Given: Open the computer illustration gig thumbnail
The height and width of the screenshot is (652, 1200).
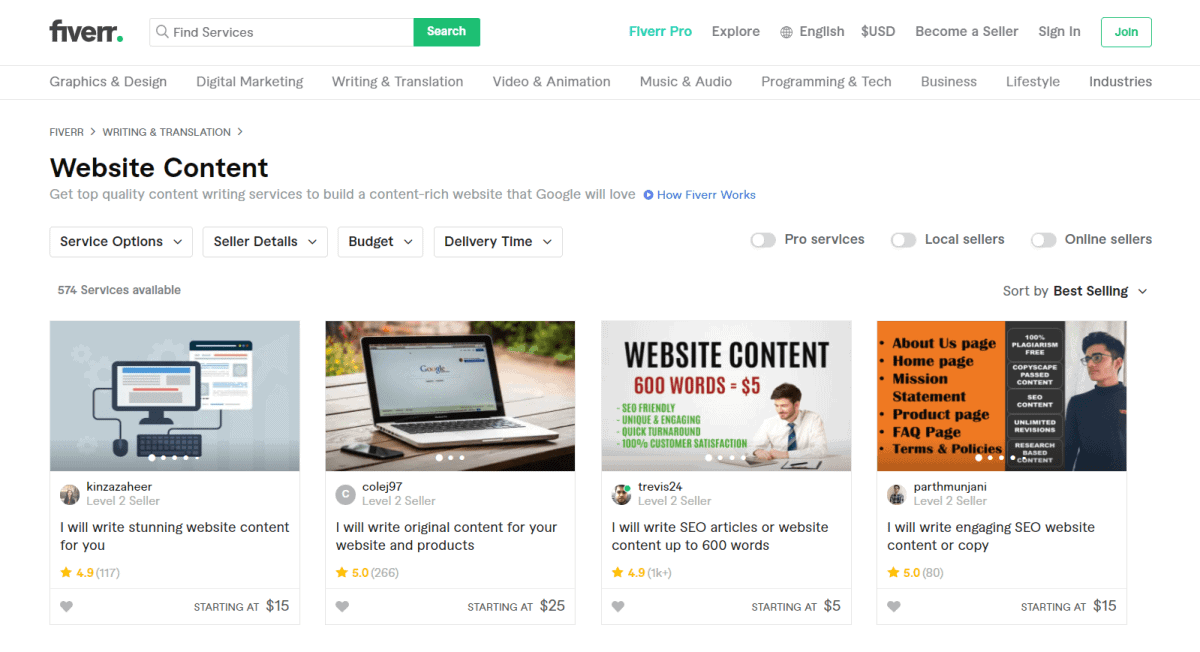Looking at the screenshot, I should click(175, 396).
